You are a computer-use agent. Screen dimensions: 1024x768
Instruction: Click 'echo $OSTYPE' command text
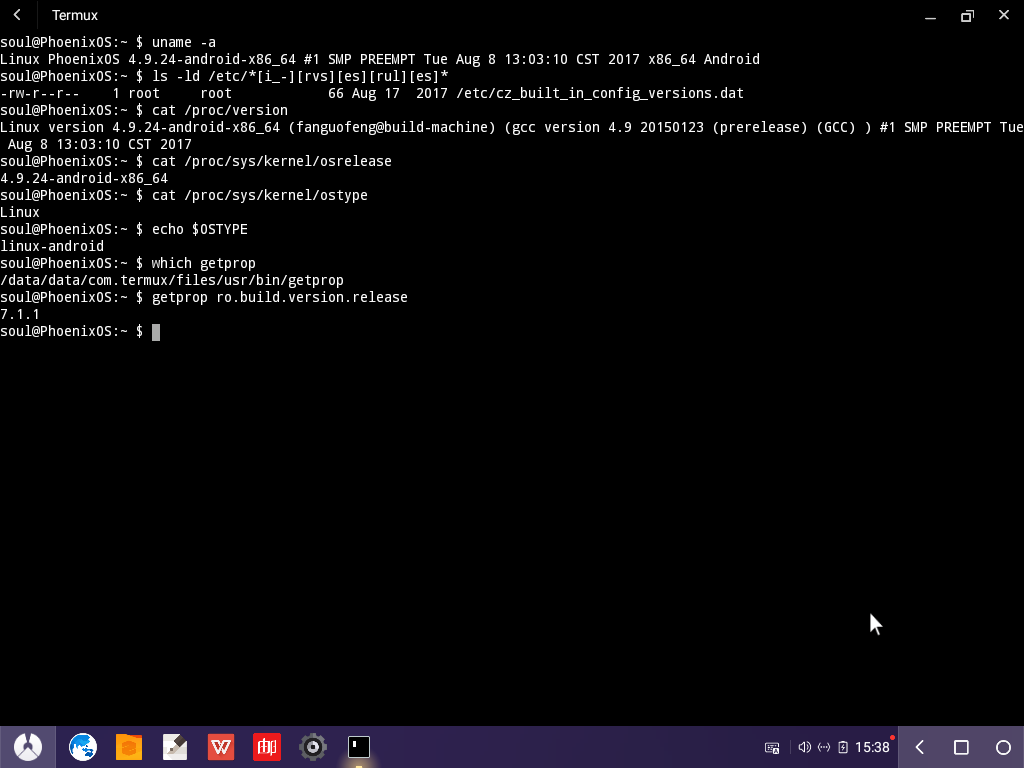point(200,229)
